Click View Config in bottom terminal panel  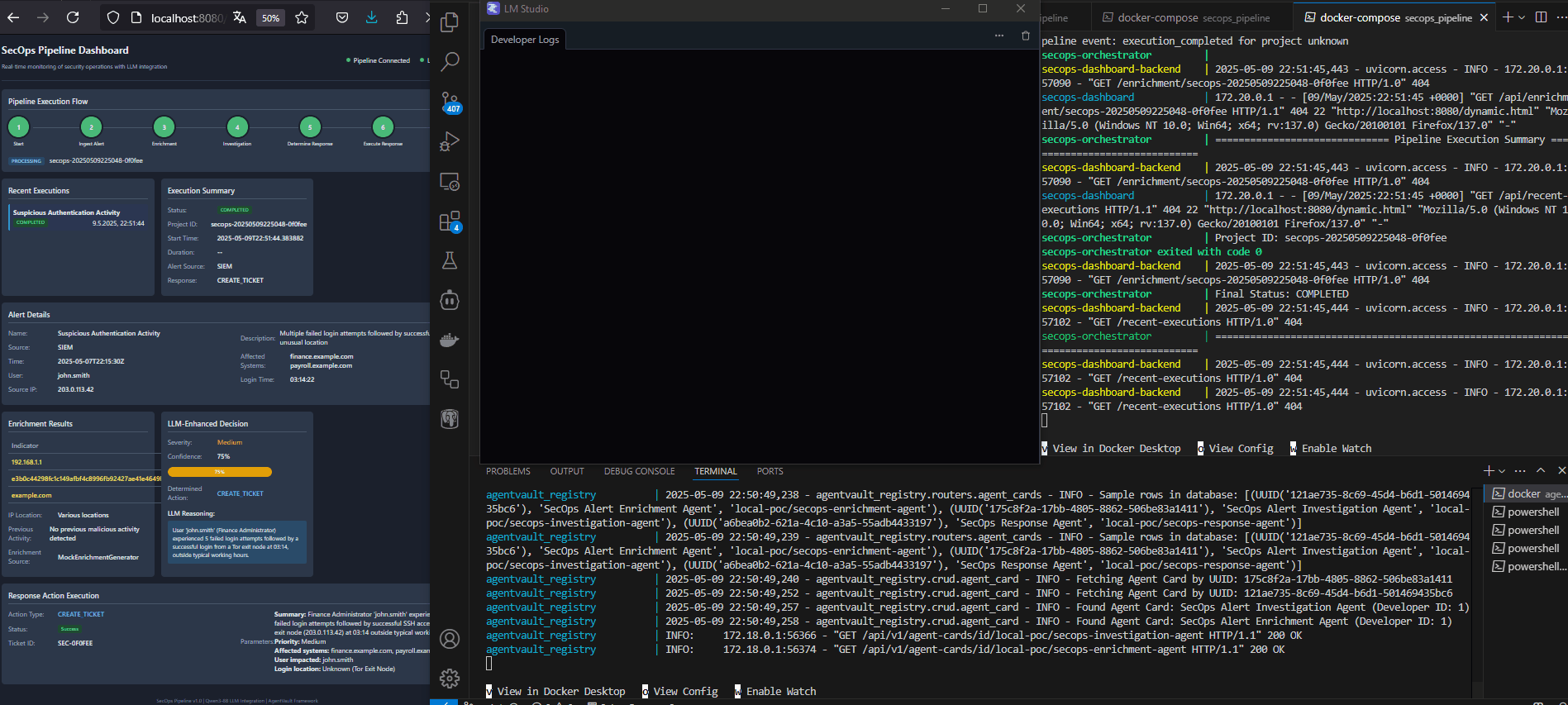coord(685,691)
